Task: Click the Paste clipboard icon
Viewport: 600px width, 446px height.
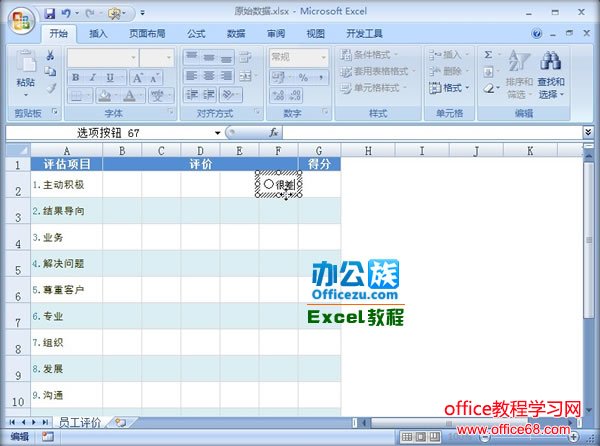Action: (26, 63)
